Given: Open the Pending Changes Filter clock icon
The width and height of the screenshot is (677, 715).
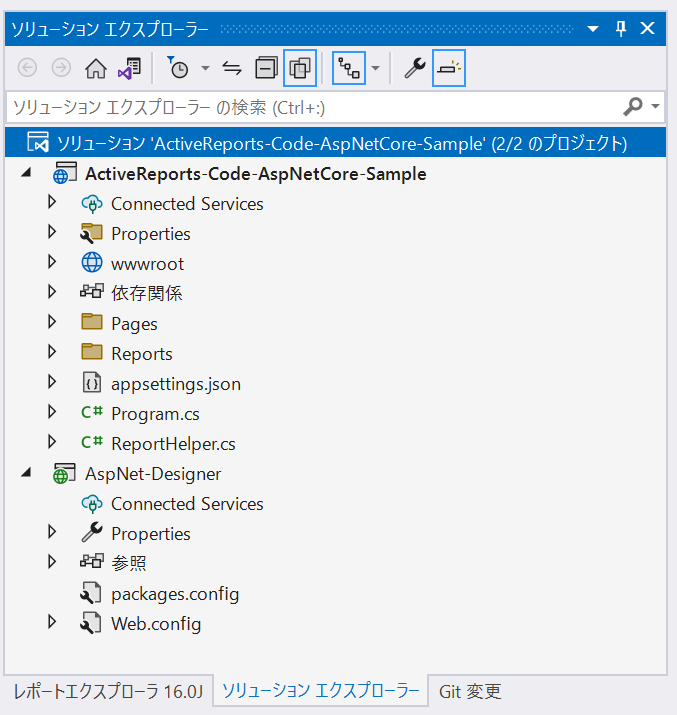Looking at the screenshot, I should coord(178,68).
